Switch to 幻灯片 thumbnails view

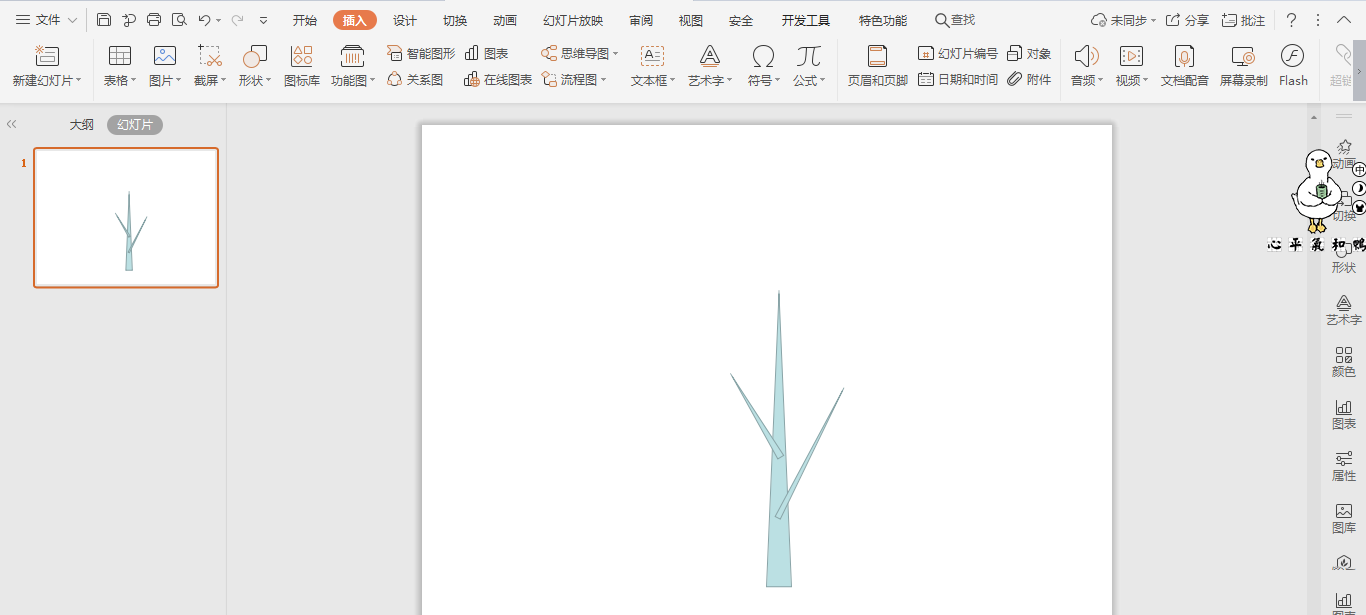pos(135,125)
